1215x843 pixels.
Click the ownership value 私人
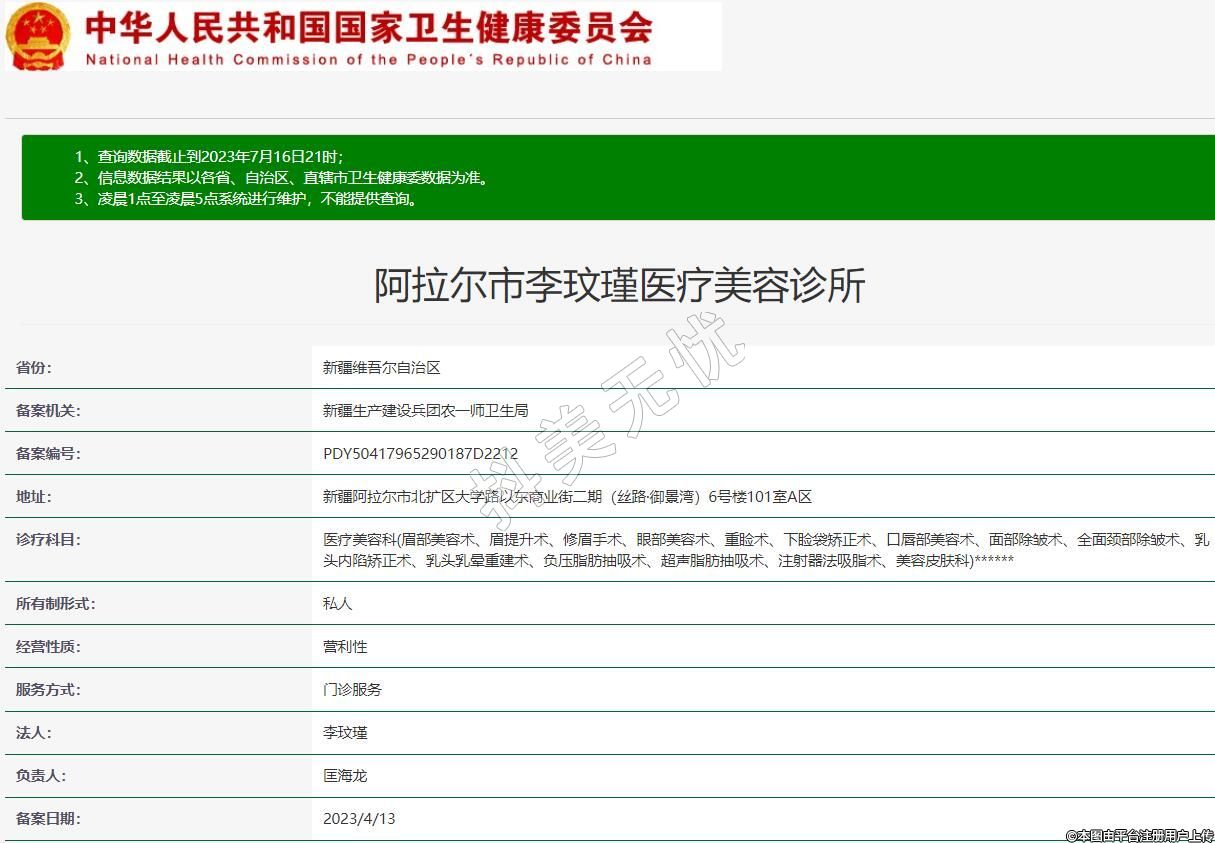pyautogui.click(x=337, y=604)
